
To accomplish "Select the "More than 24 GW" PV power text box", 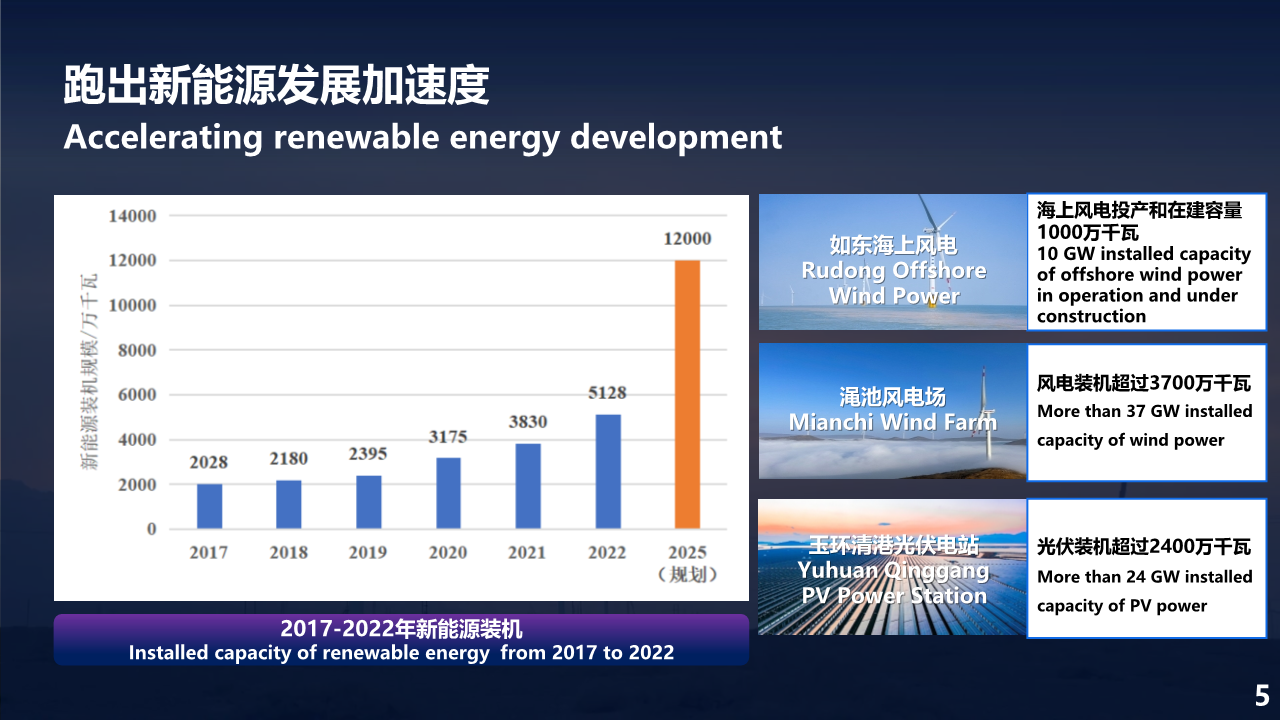I will point(1146,577).
